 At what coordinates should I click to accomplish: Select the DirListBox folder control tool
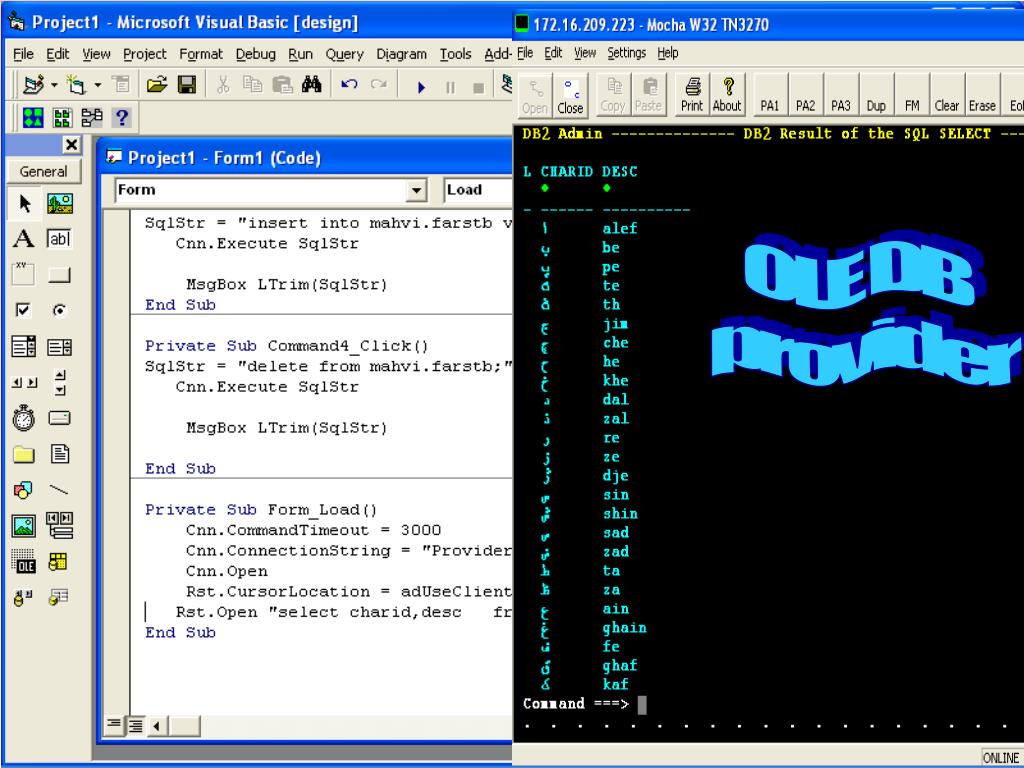point(25,454)
